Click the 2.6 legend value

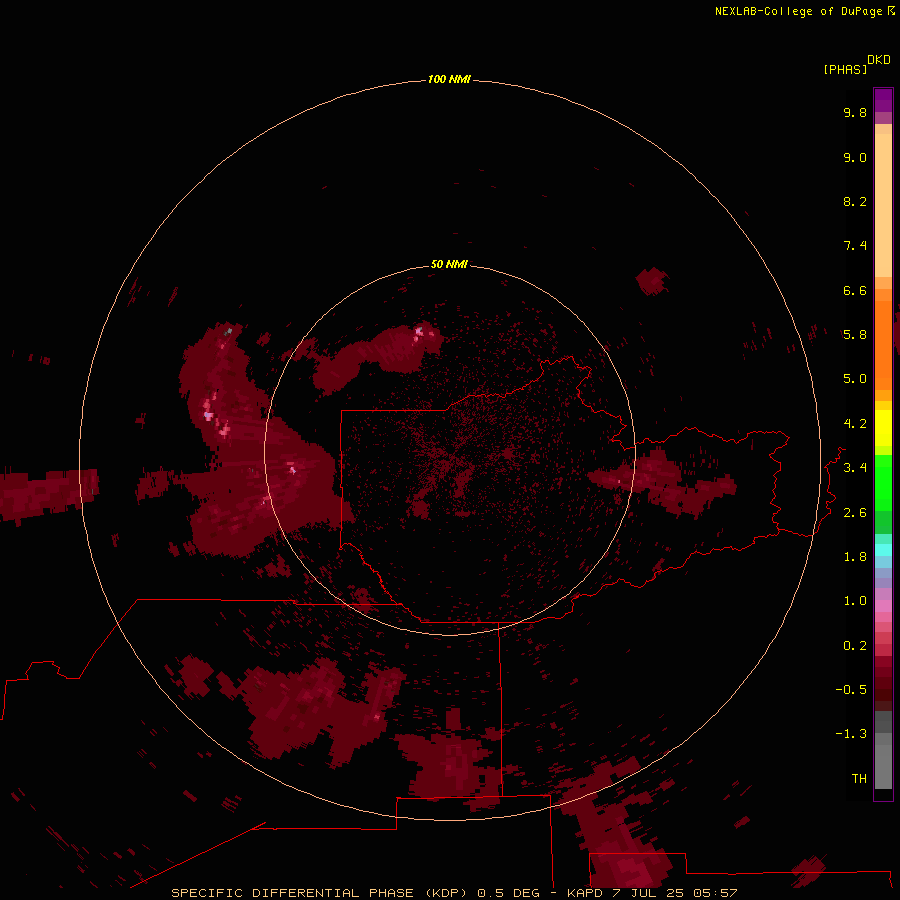pyautogui.click(x=855, y=513)
